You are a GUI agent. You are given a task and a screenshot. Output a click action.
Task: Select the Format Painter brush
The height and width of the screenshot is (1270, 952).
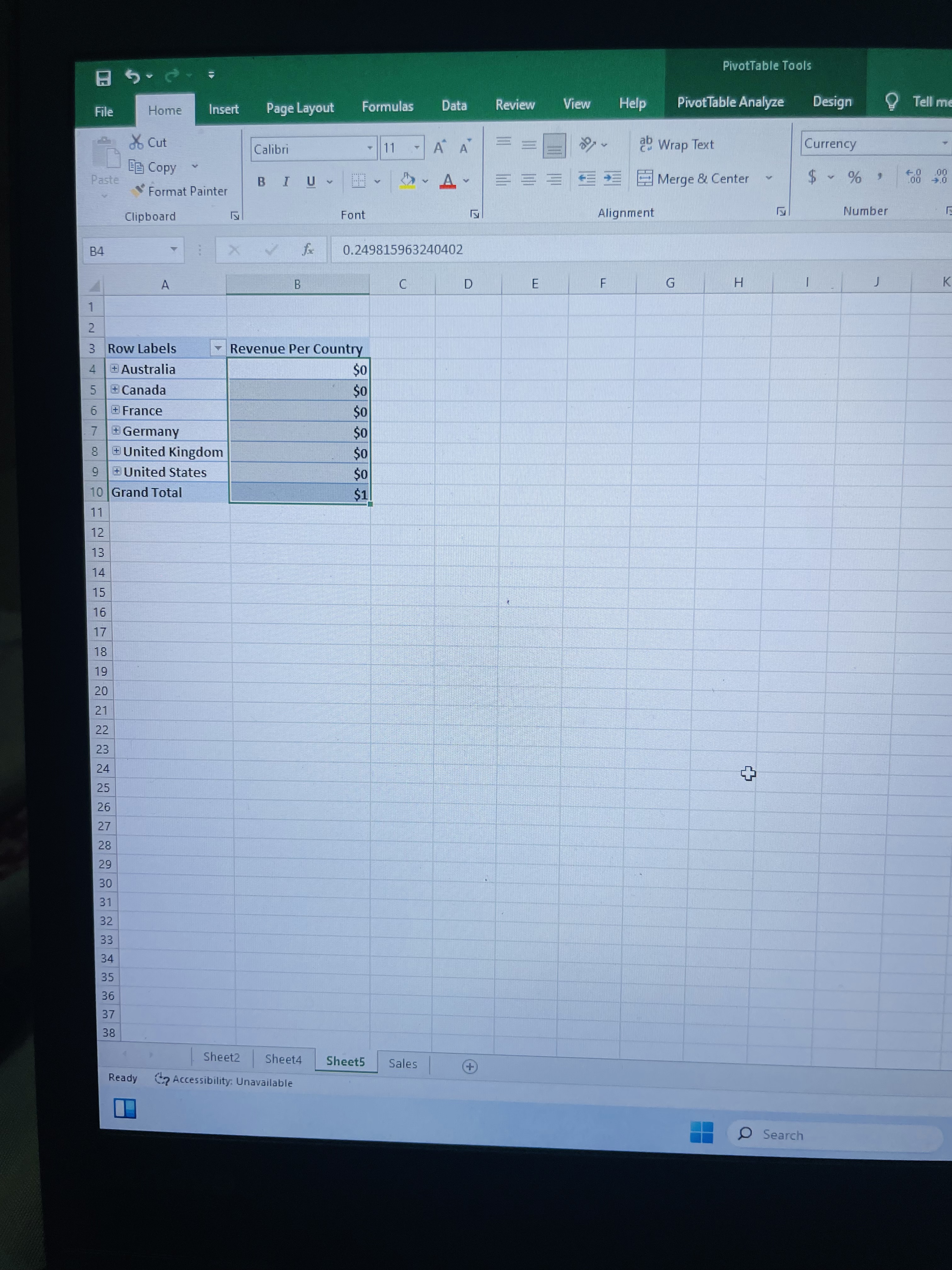178,191
